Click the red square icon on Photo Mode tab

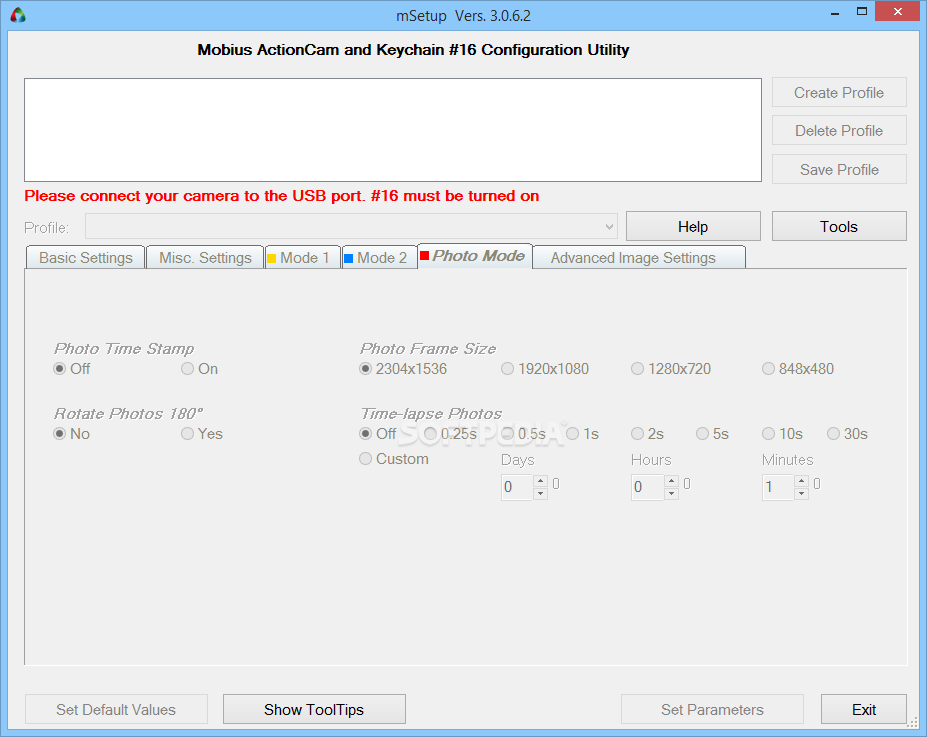424,255
